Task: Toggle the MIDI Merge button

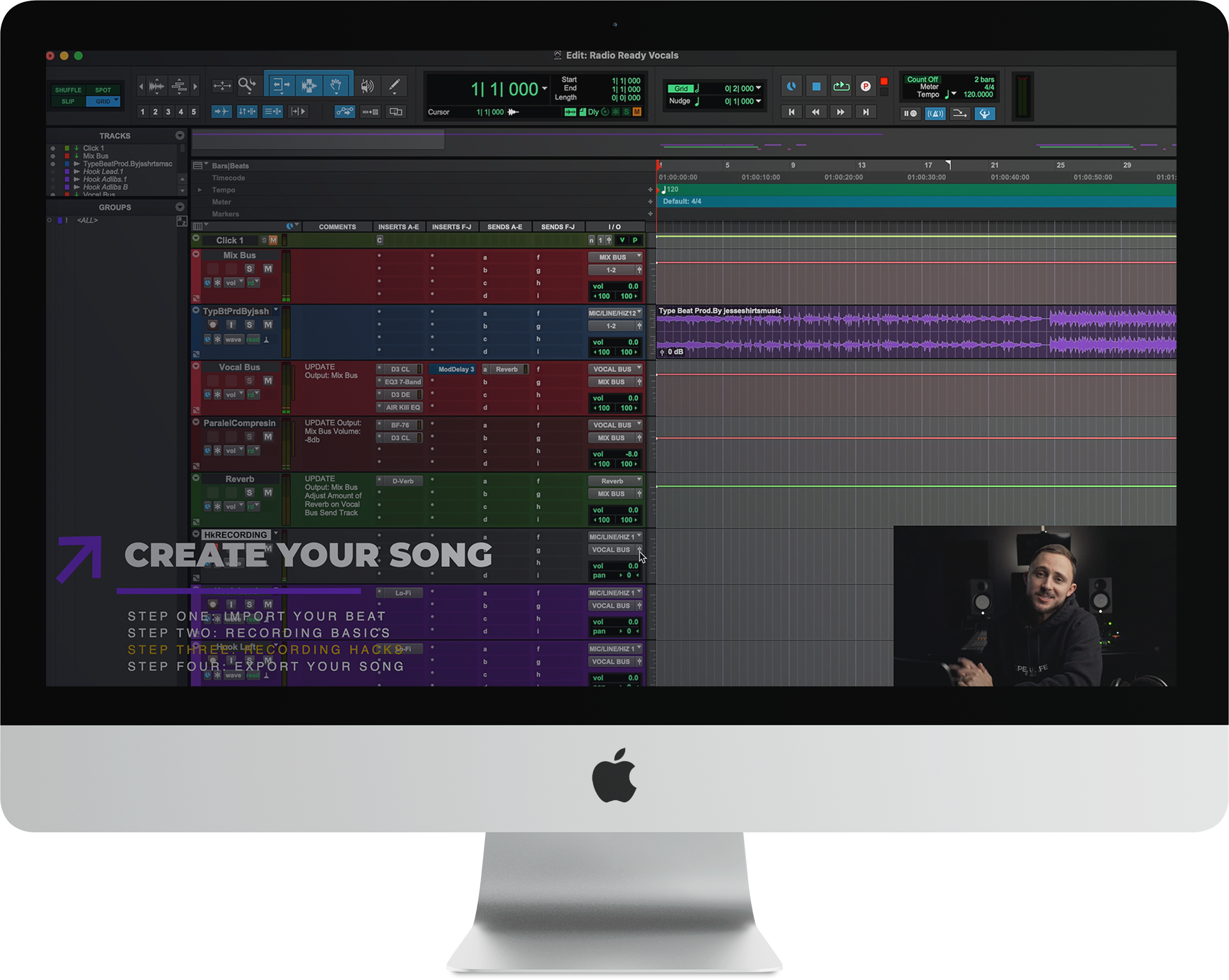Action: point(960,114)
